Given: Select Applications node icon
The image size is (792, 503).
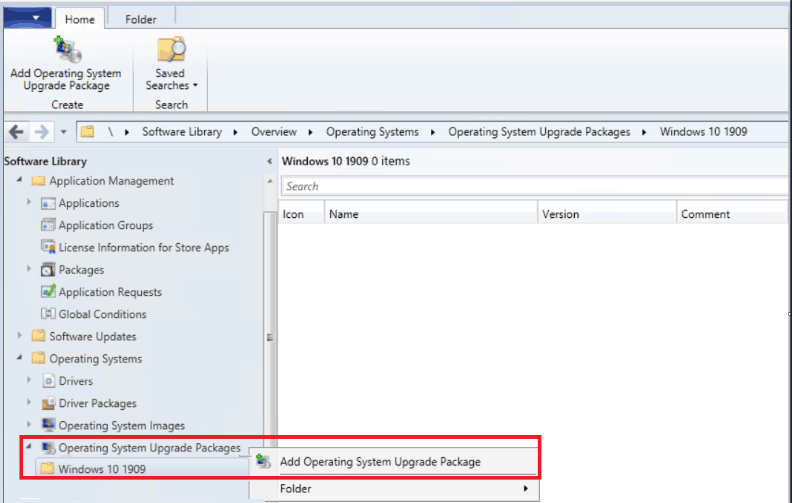Looking at the screenshot, I should coord(48,203).
